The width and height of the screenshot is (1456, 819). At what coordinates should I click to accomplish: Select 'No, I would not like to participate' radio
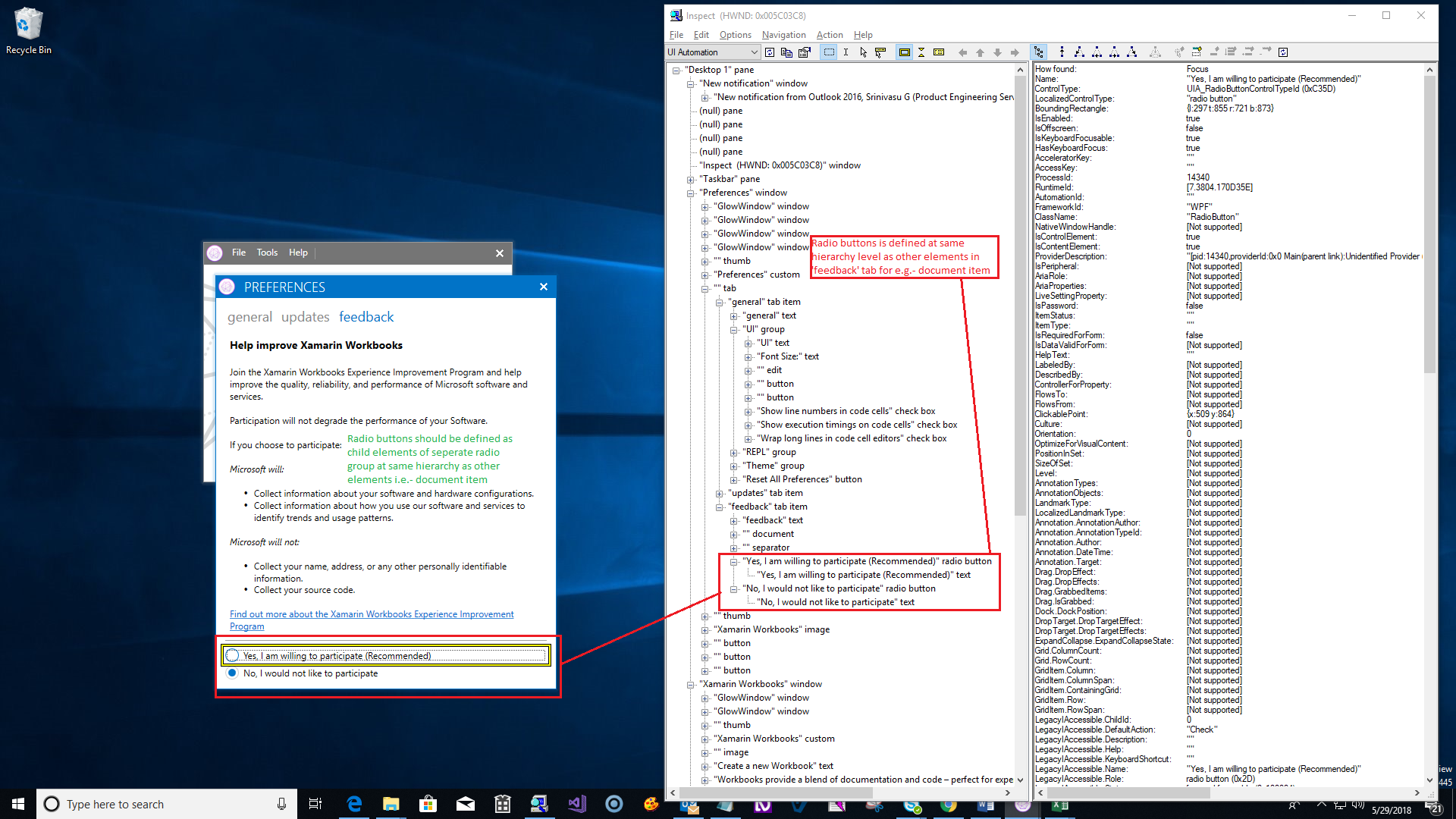point(302,673)
